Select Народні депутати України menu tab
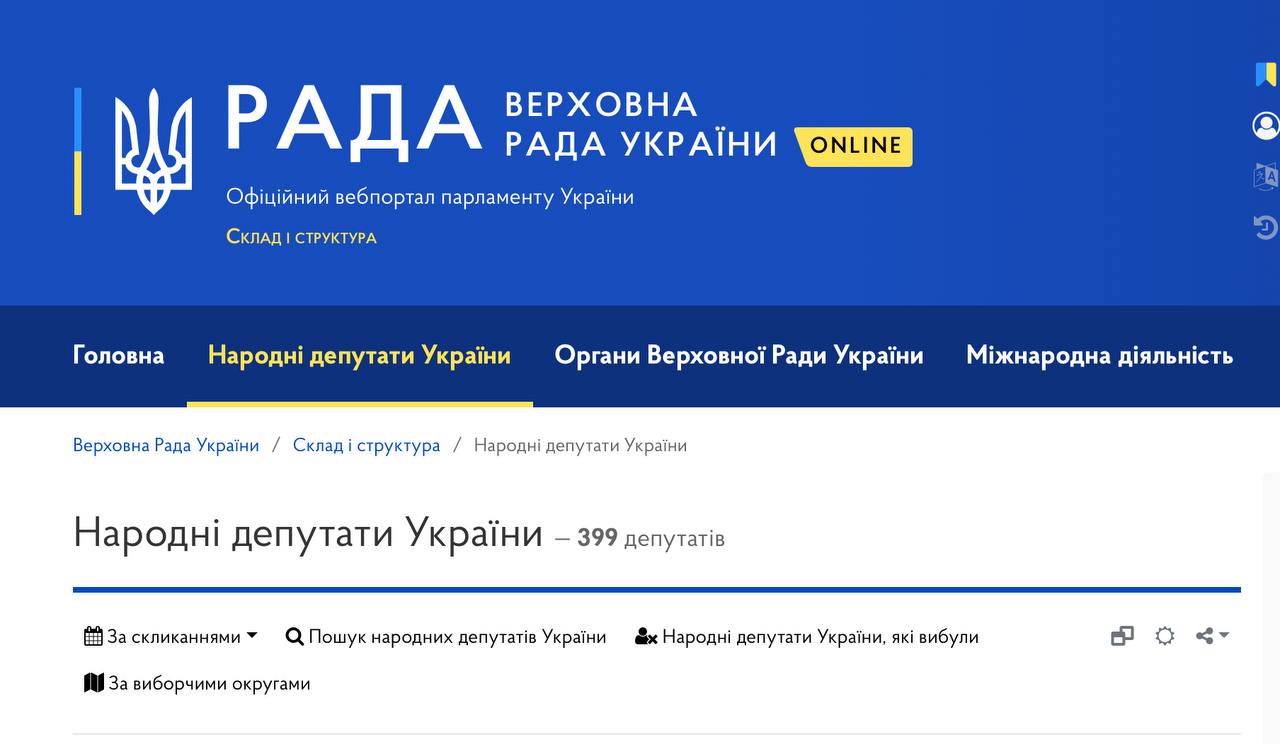The width and height of the screenshot is (1280, 744). [359, 355]
